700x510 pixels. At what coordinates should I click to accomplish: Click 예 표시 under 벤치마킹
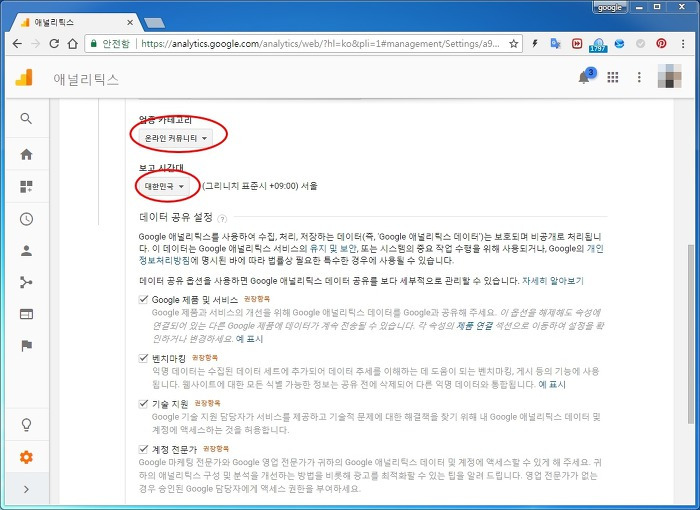pyautogui.click(x=552, y=384)
